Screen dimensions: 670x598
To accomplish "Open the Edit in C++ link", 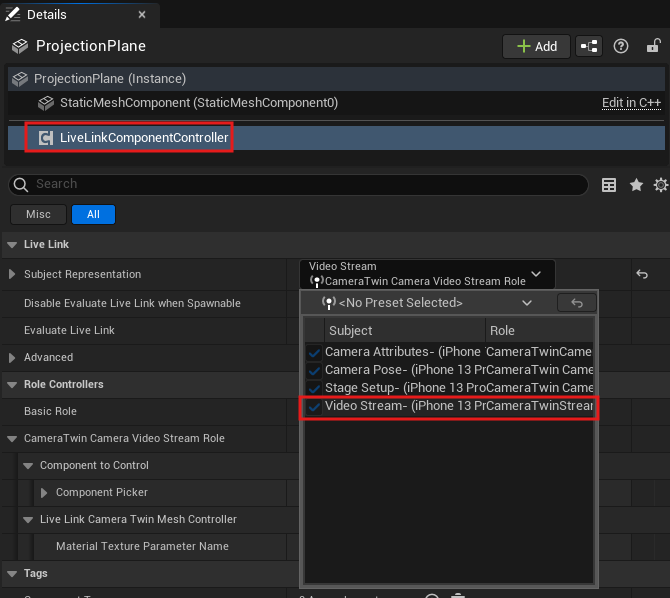I will point(631,103).
